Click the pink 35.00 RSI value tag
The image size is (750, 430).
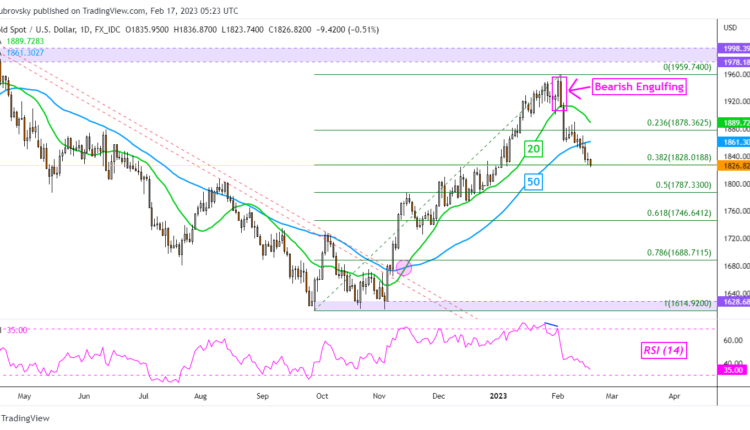(734, 370)
